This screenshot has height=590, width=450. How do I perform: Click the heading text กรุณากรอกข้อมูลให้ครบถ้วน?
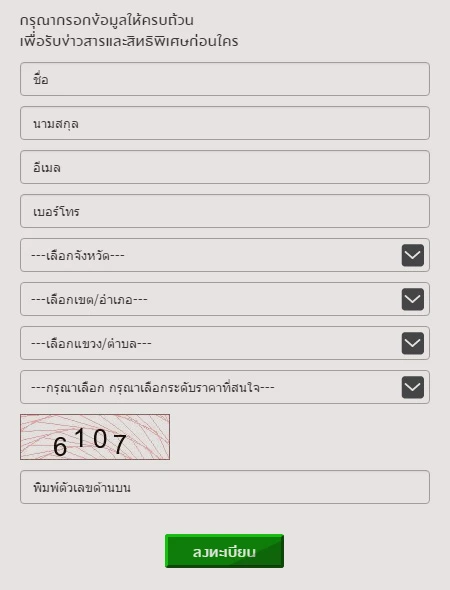[x=107, y=20]
